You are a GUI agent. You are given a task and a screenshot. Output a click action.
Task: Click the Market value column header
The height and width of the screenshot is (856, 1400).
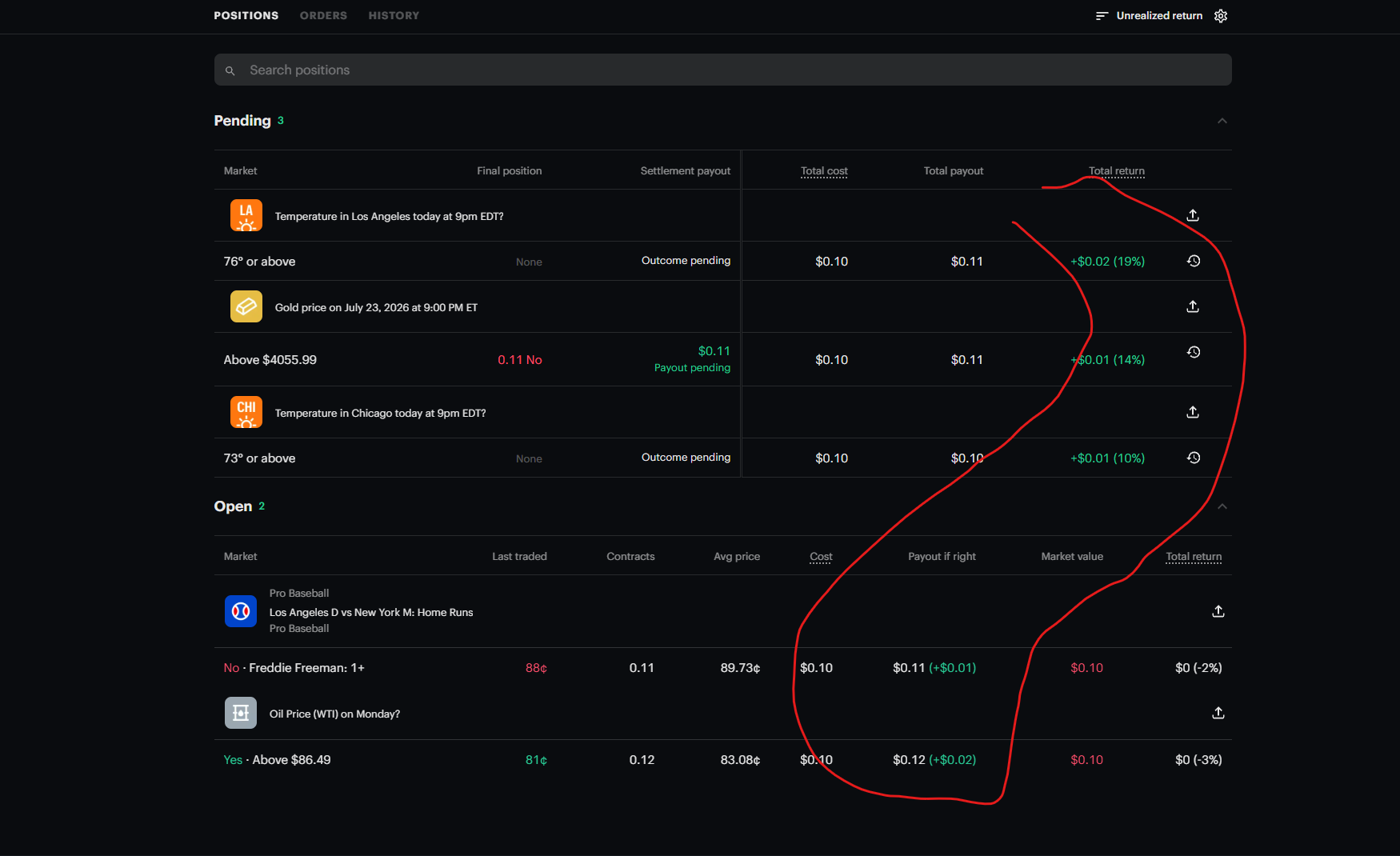(1072, 557)
